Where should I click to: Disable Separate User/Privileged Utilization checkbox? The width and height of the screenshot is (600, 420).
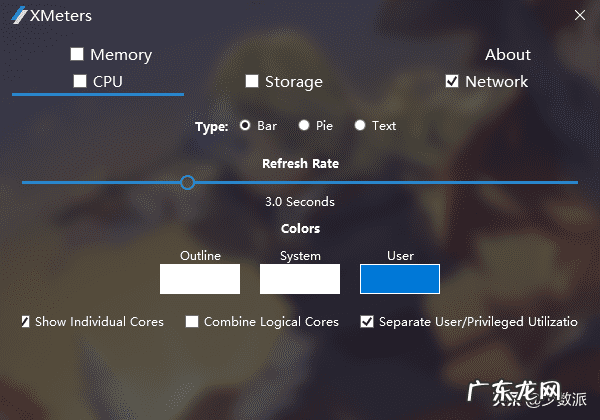pyautogui.click(x=367, y=322)
